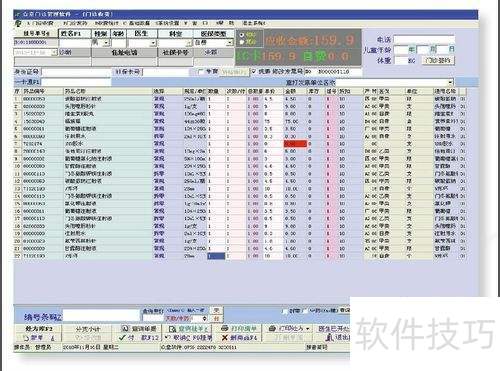Click the application logo icon in menu bar
500x371 pixels.
18,23
